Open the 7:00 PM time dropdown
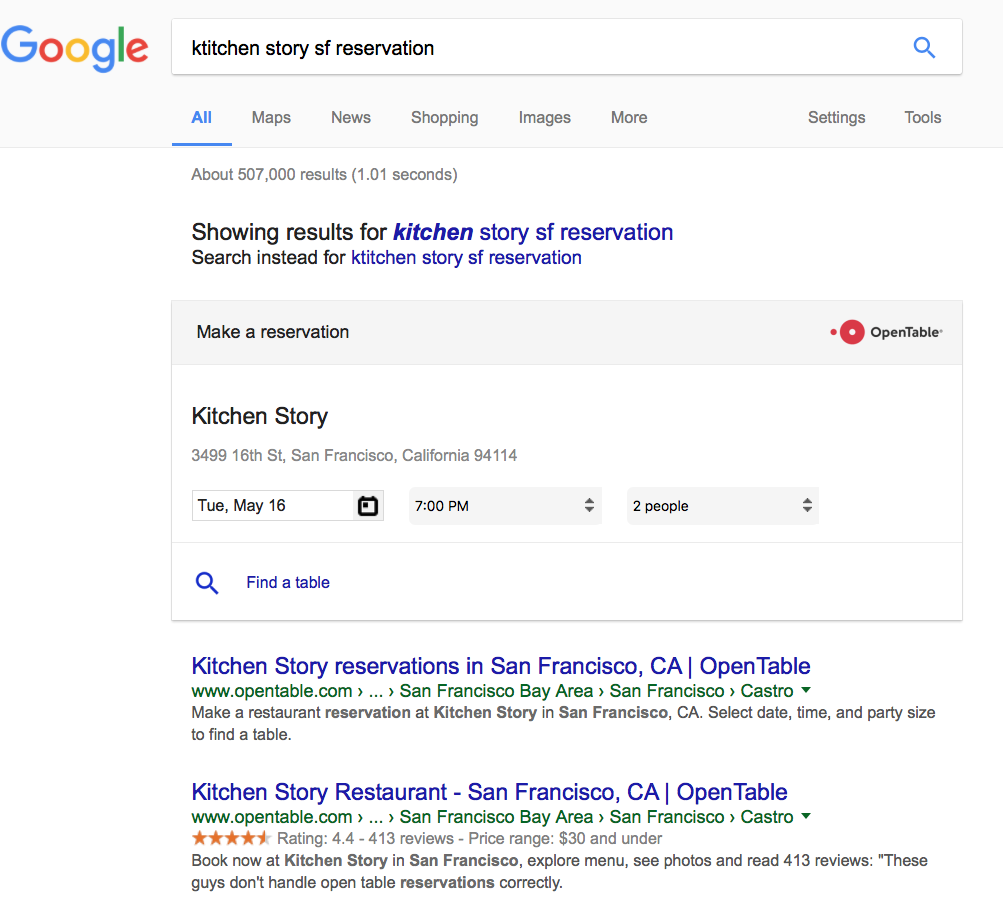1003x905 pixels. pos(505,506)
